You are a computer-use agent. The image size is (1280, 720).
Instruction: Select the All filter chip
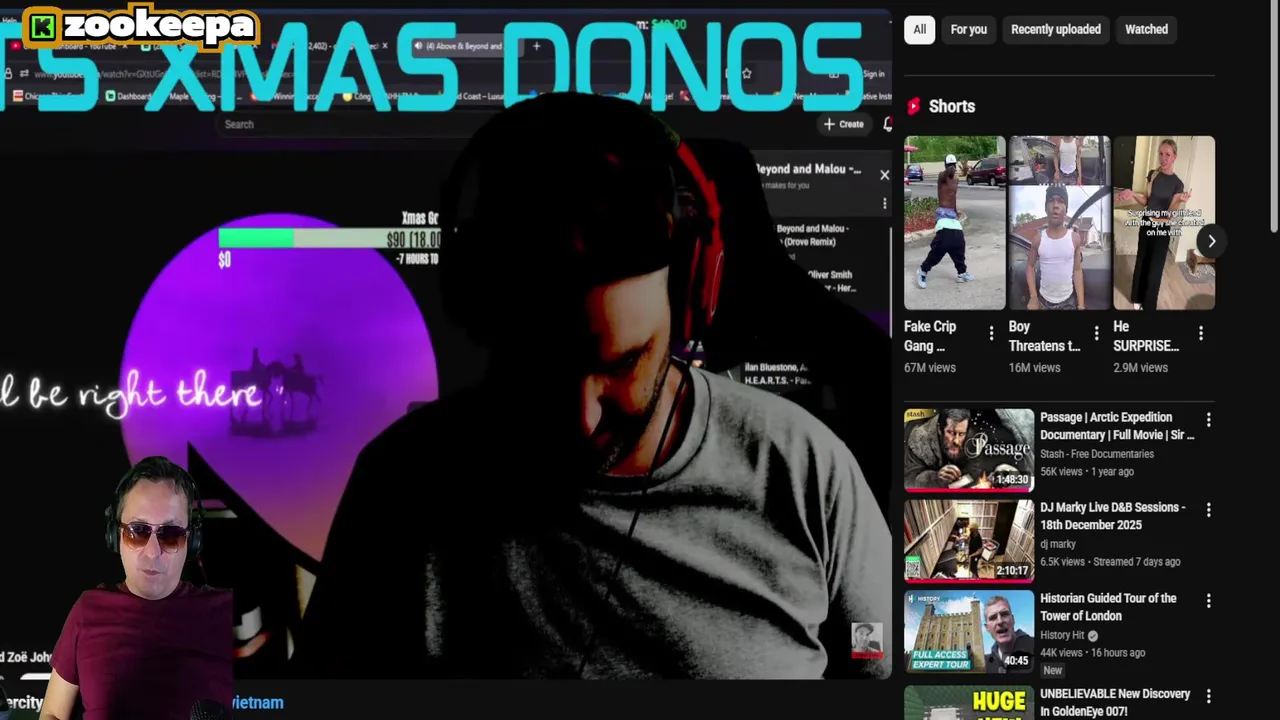(919, 29)
